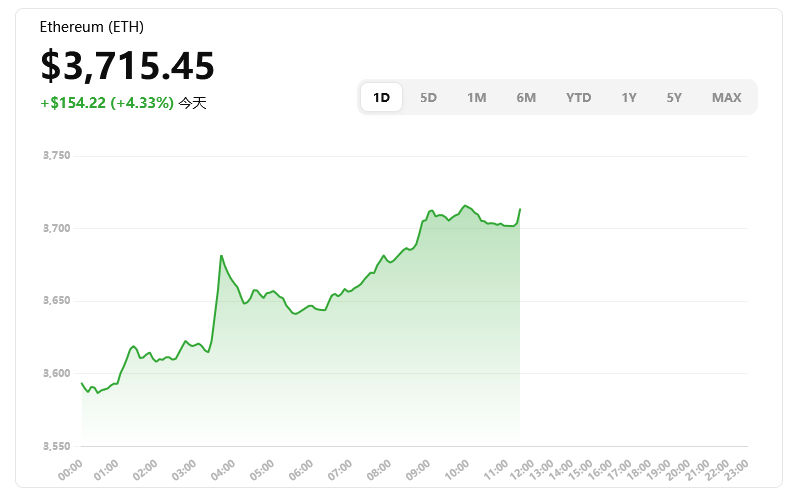Screen dimensions: 791x496
Task: Click the 23:00 time axis label
Action: (x=737, y=468)
